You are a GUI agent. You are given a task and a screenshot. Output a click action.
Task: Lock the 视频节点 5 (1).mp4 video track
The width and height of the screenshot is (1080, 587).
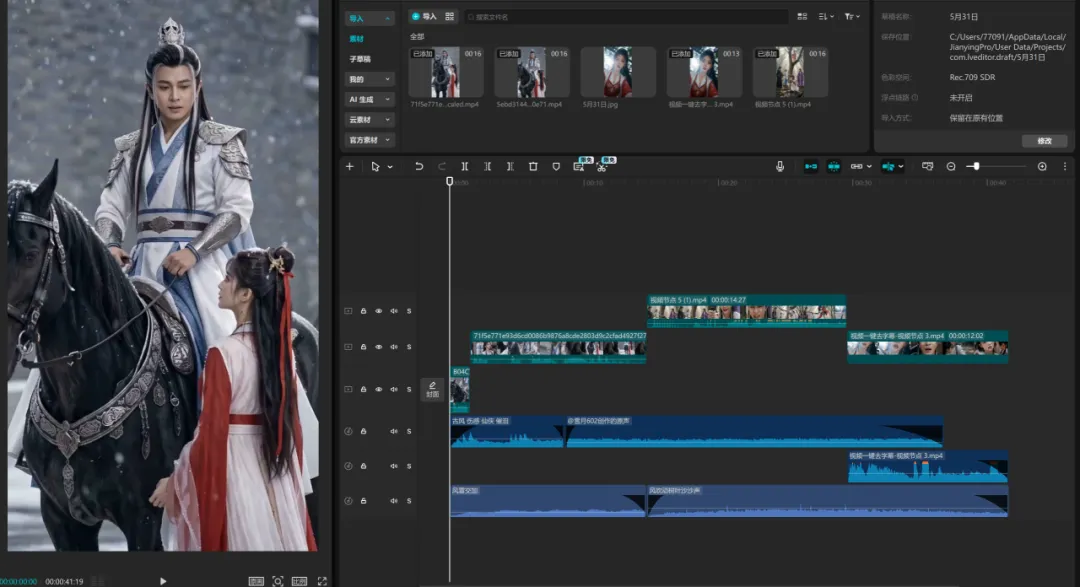[x=363, y=311]
